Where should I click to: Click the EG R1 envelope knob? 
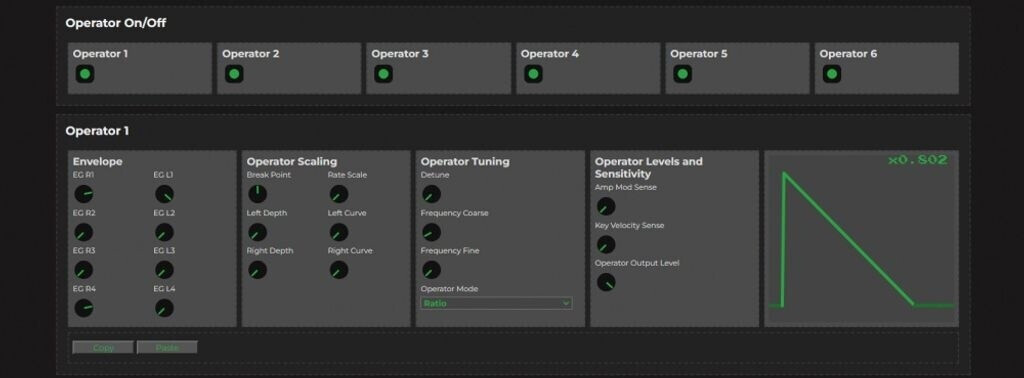(84, 194)
